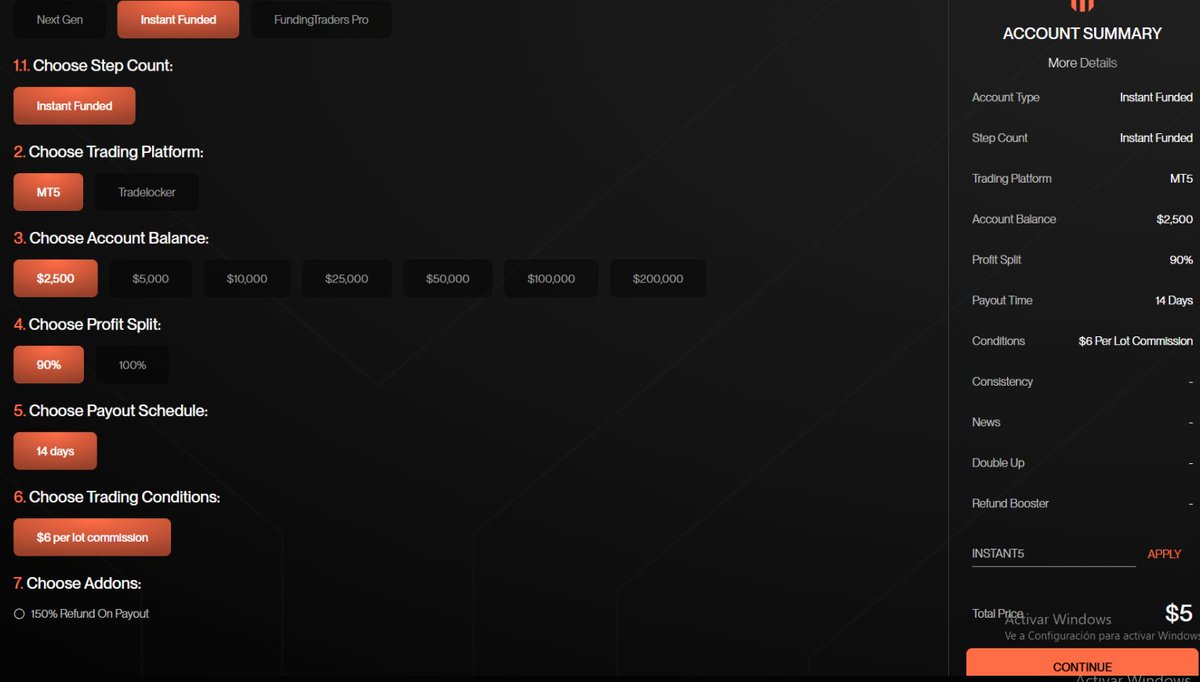Image resolution: width=1200 pixels, height=682 pixels.
Task: Pick the $100,000 account balance
Action: (x=551, y=278)
